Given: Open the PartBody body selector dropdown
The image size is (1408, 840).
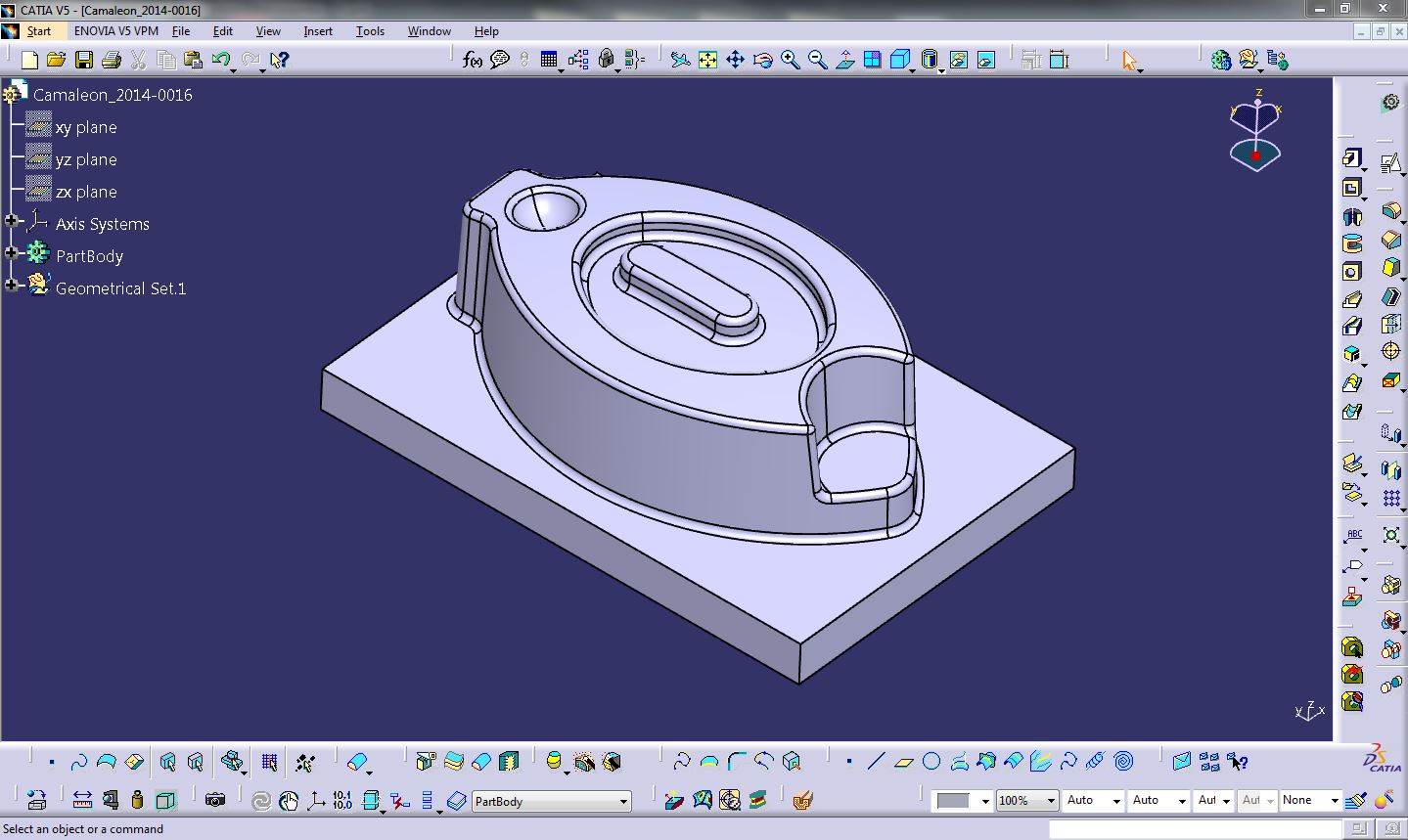Looking at the screenshot, I should 623,802.
